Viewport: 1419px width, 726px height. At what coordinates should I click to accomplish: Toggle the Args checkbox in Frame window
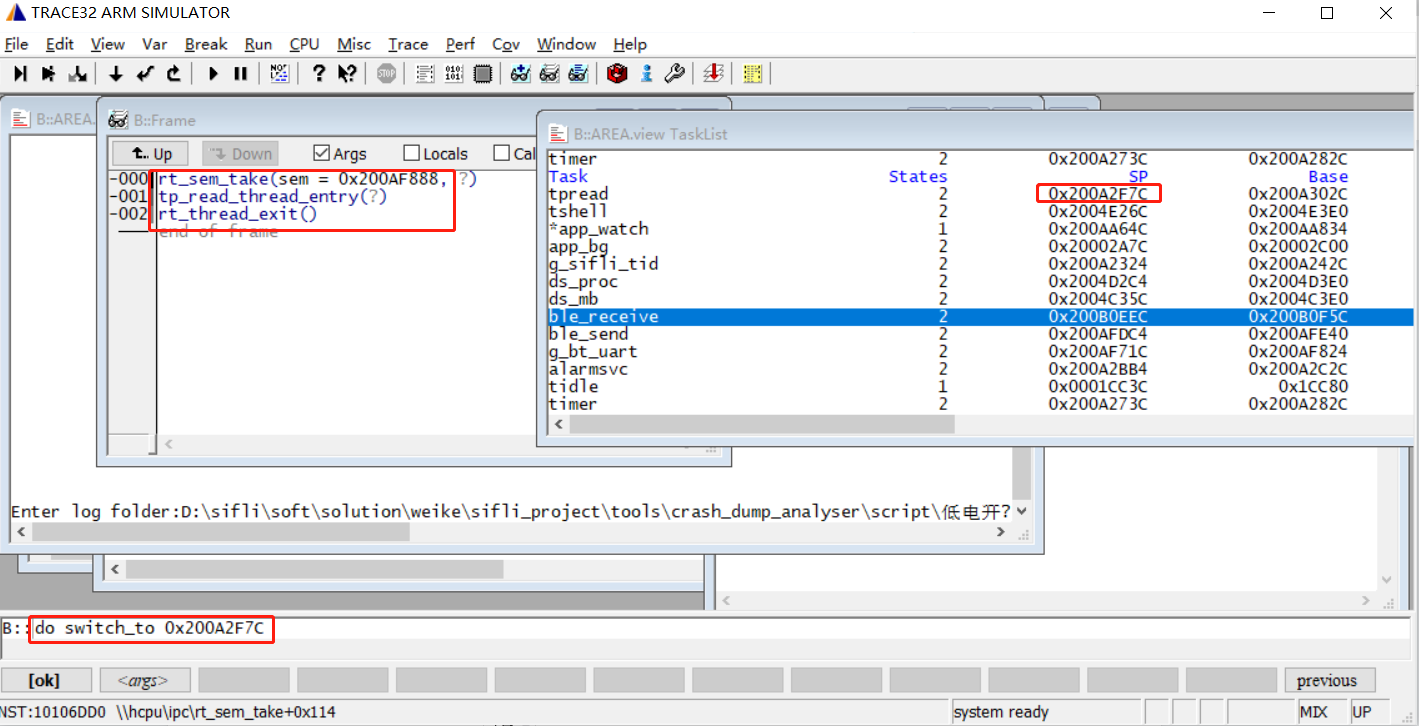(321, 153)
